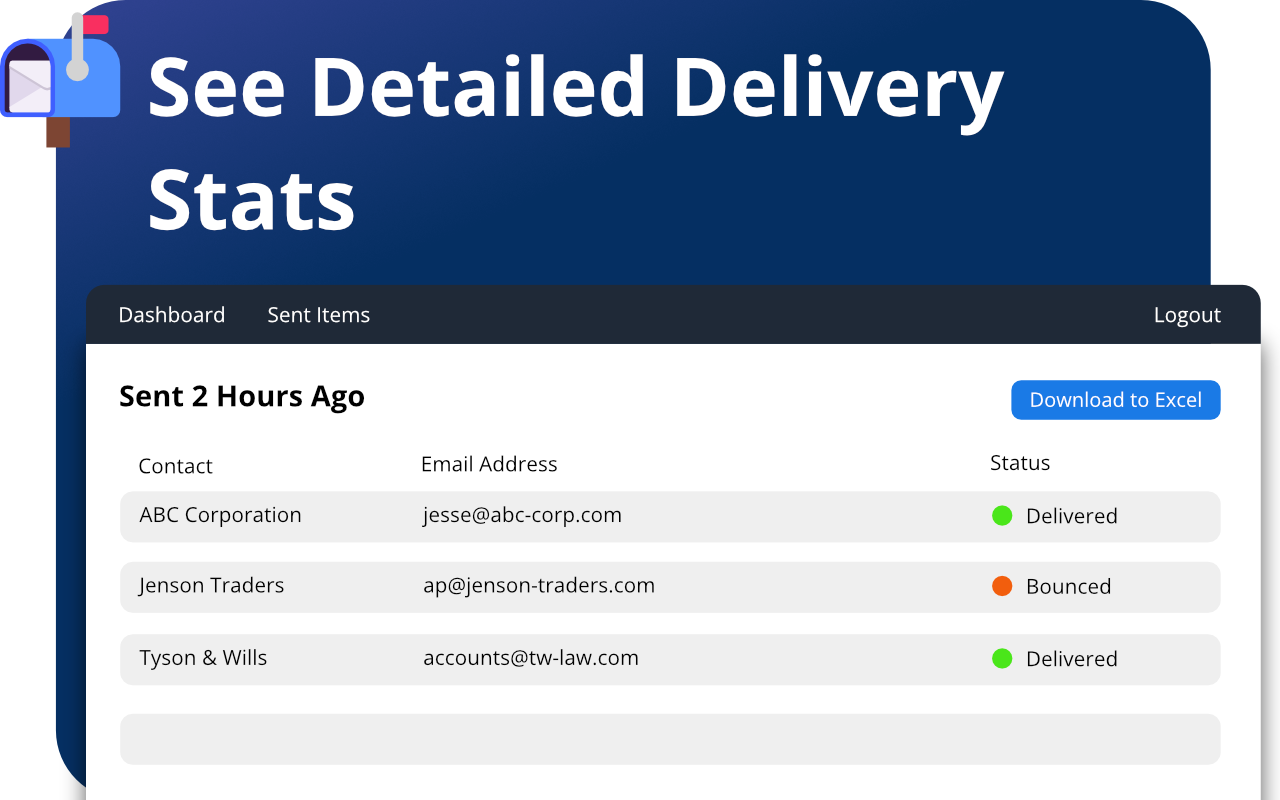
Task: Click email jesse@abc-corp.com
Action: [522, 515]
